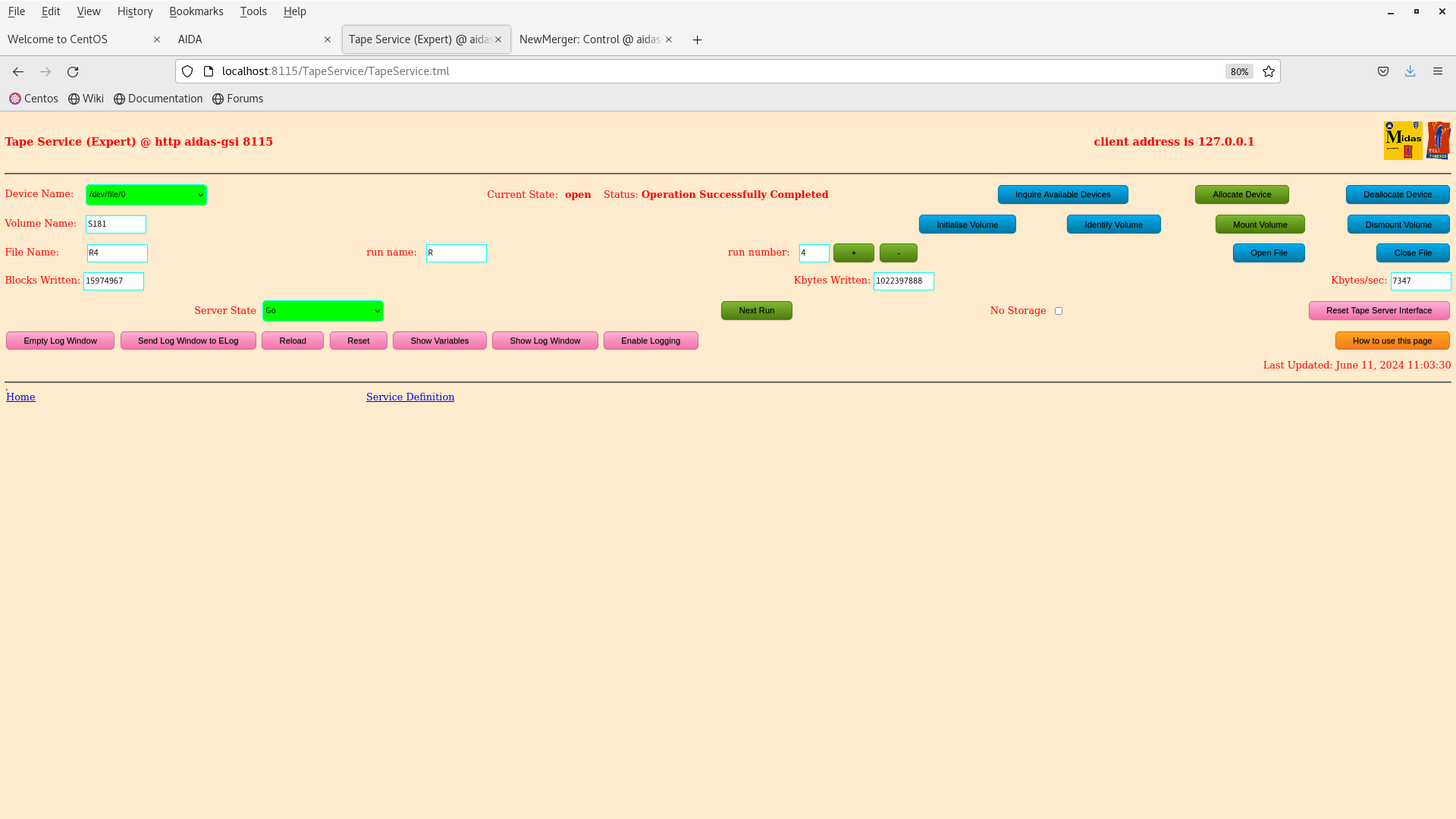Screen dimensions: 1456x819
Task: Open new tab with plus icon
Action: point(697,39)
